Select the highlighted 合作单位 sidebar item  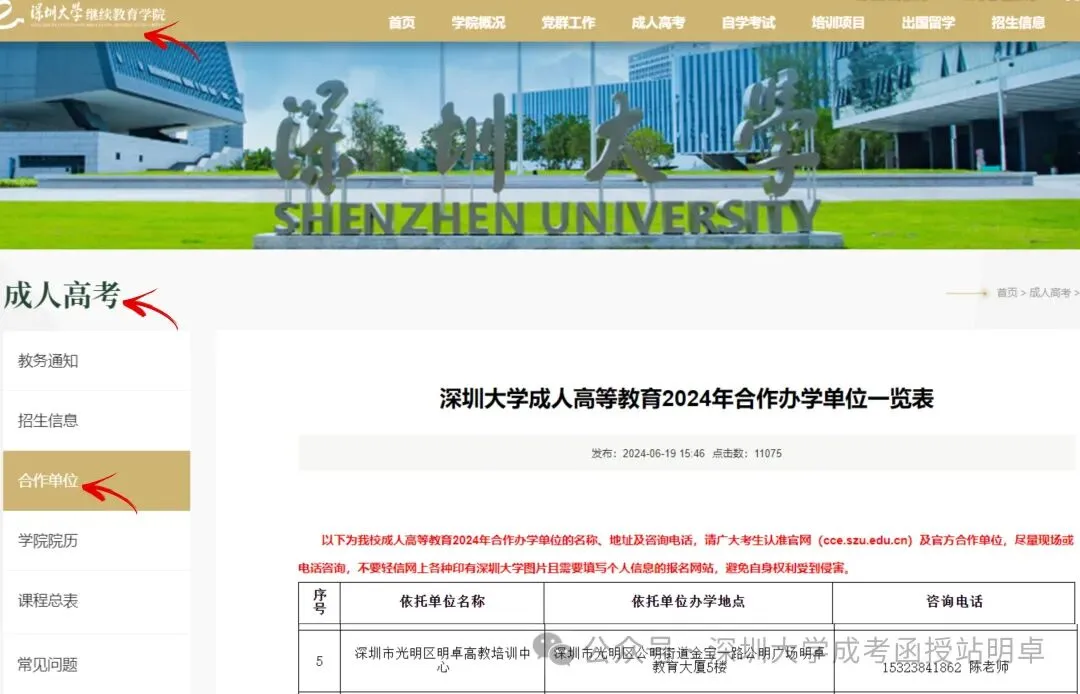(96, 481)
